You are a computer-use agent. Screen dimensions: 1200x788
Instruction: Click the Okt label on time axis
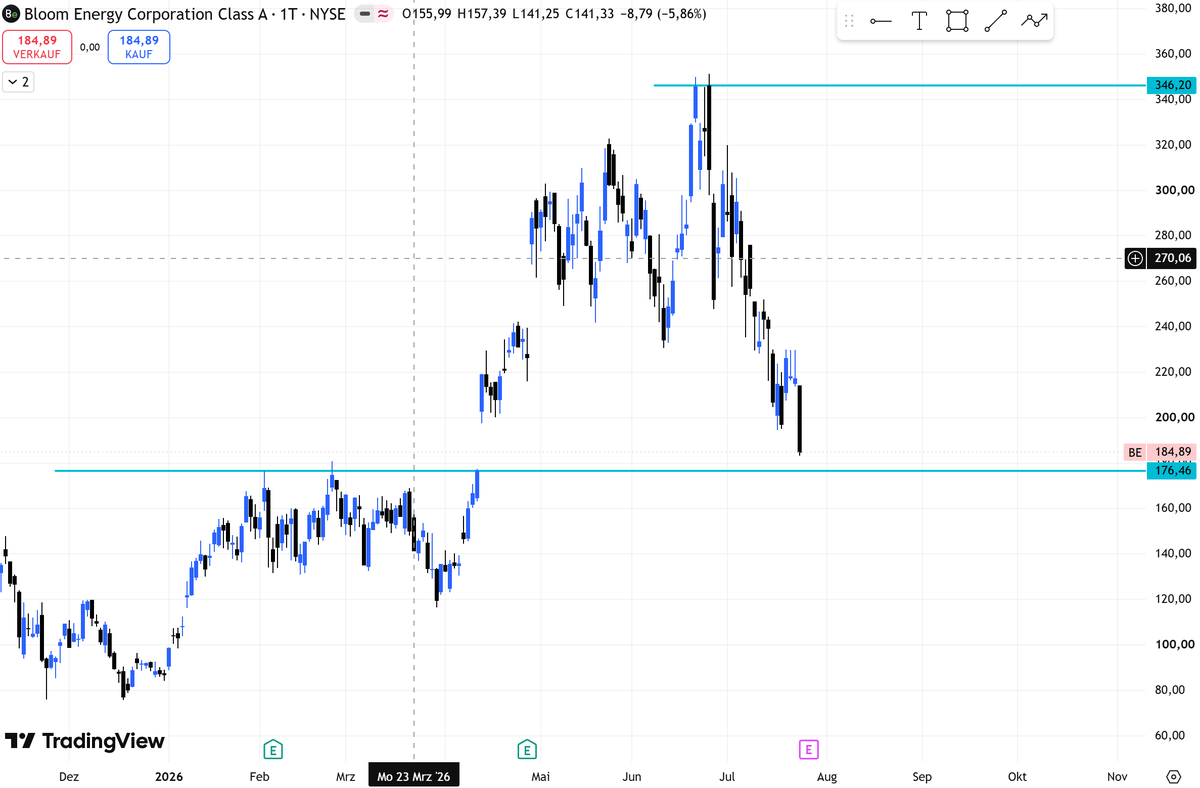click(1017, 776)
